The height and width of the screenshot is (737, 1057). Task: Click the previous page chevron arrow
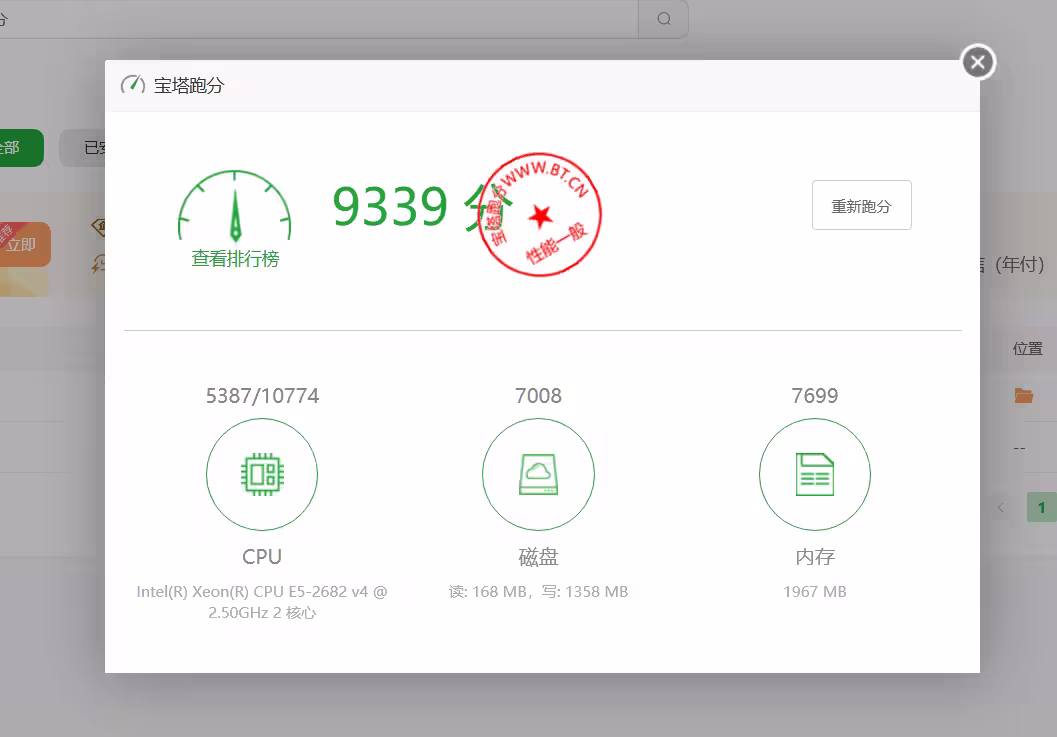[x=1001, y=507]
